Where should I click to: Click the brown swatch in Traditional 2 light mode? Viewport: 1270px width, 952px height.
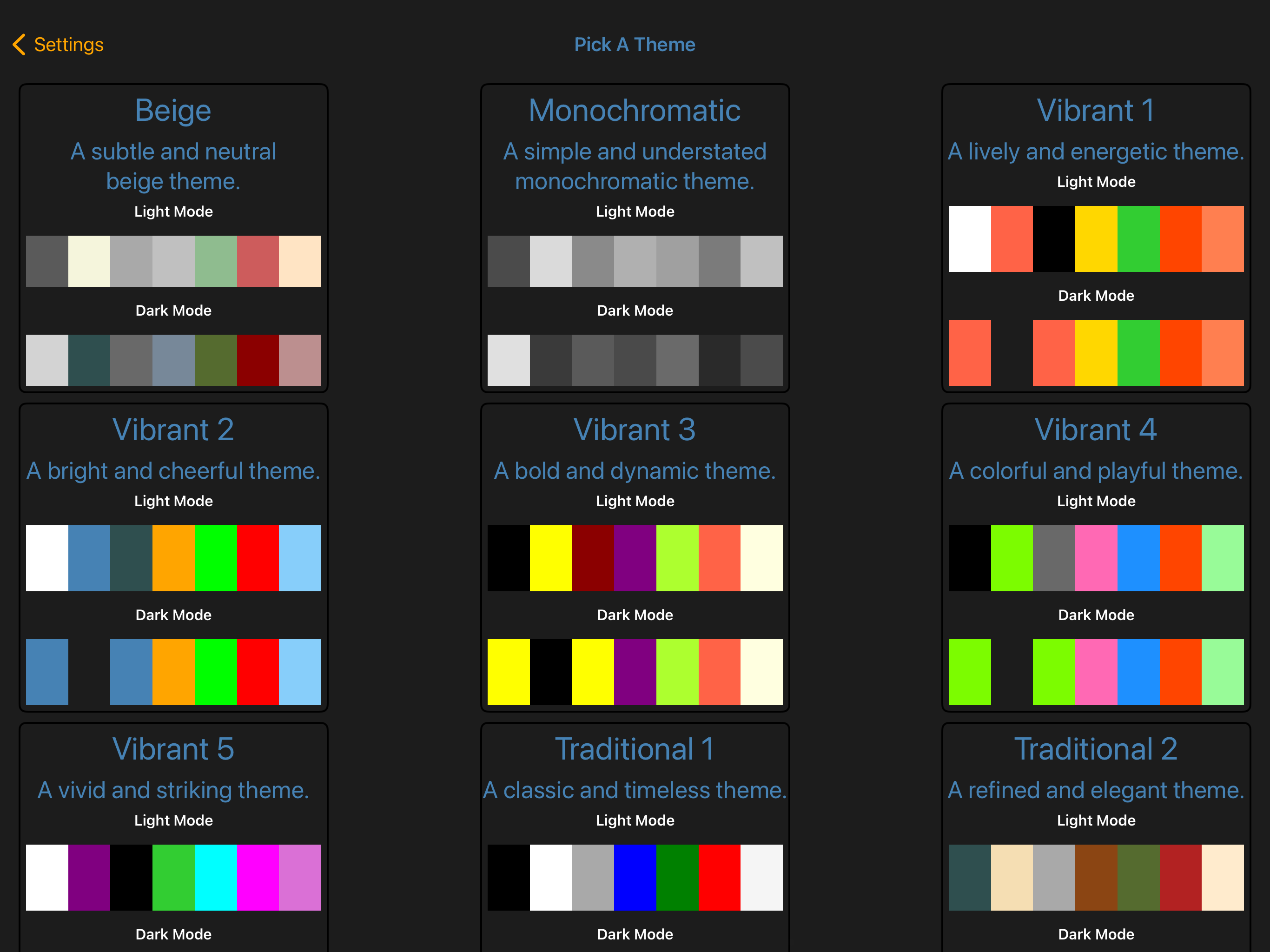pyautogui.click(x=1096, y=877)
